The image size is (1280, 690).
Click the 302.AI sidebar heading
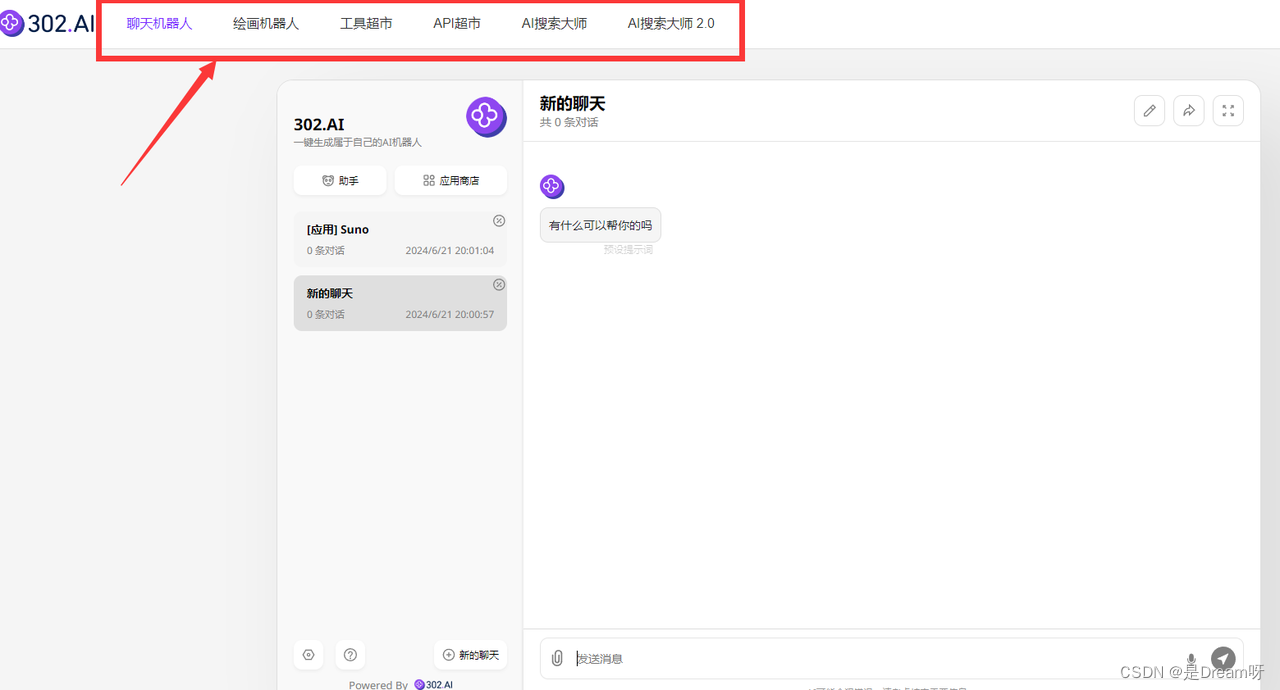319,124
